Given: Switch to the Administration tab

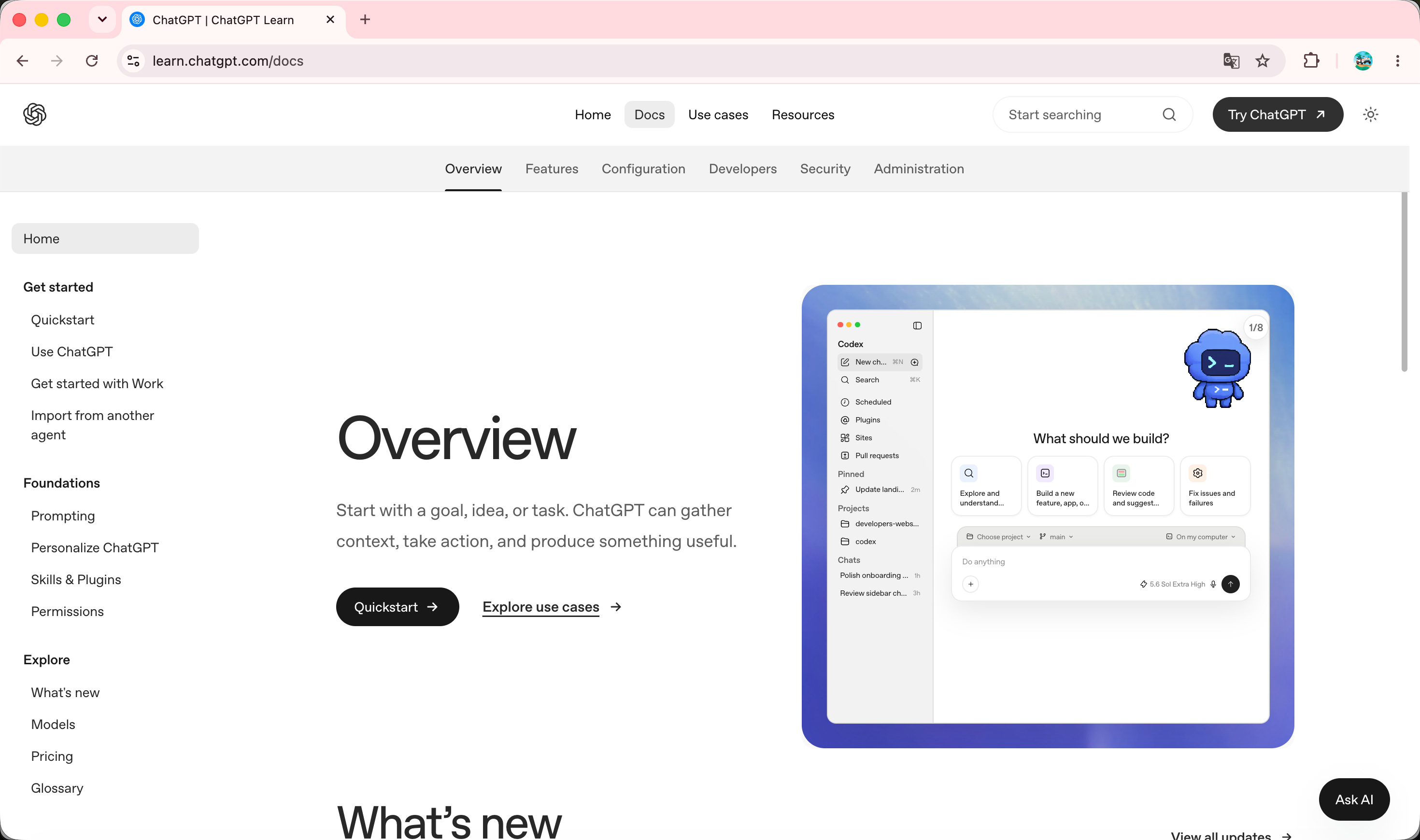Looking at the screenshot, I should (919, 168).
